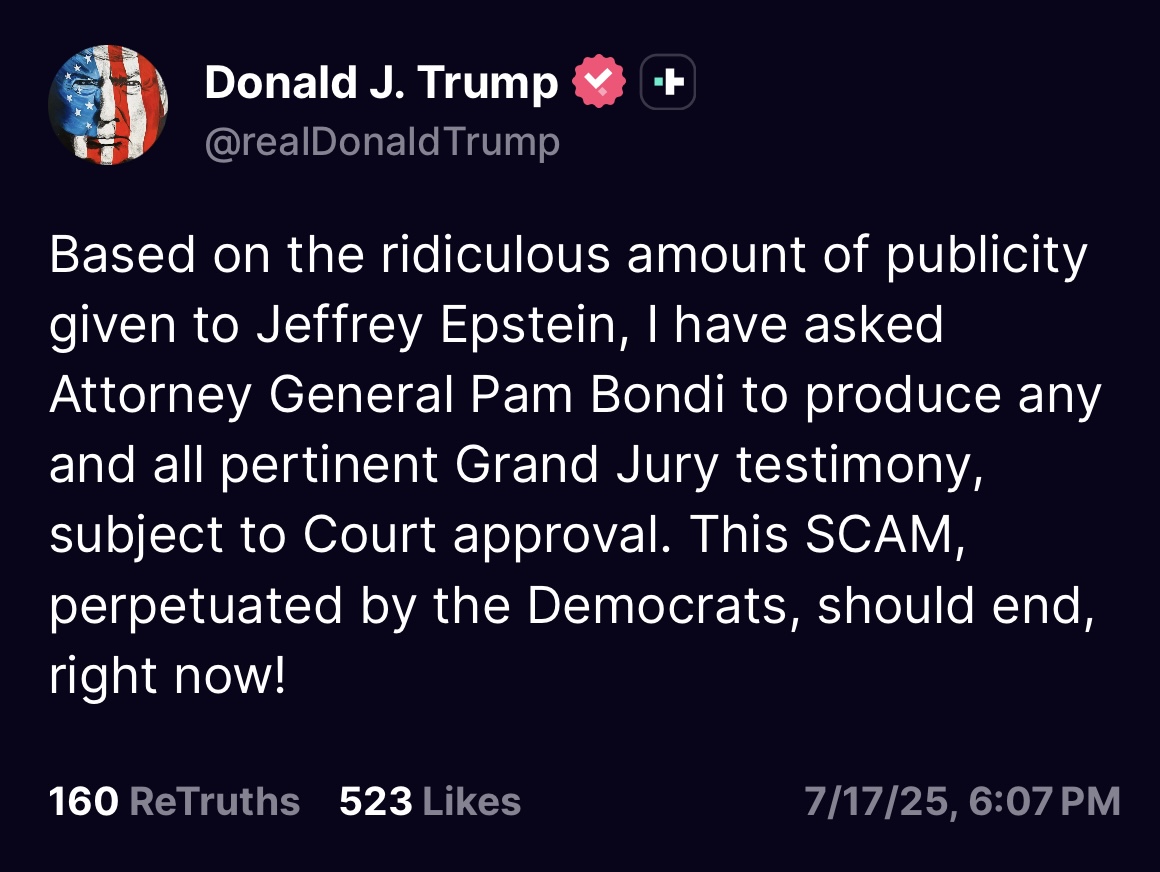Click the @realDonaldTrump handle

pyautogui.click(x=382, y=141)
